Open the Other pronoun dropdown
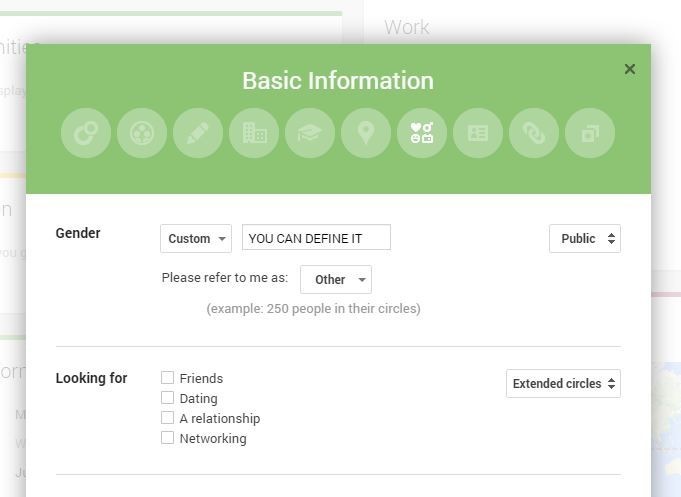681x497 pixels. tap(336, 279)
